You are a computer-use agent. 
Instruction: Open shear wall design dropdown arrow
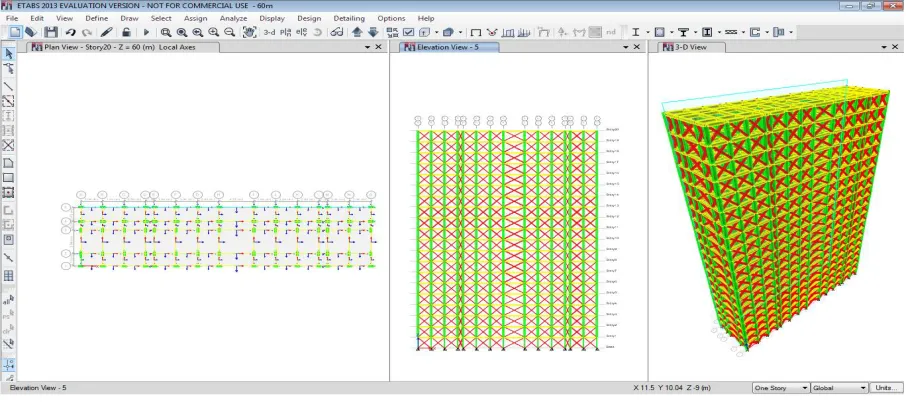click(x=767, y=32)
